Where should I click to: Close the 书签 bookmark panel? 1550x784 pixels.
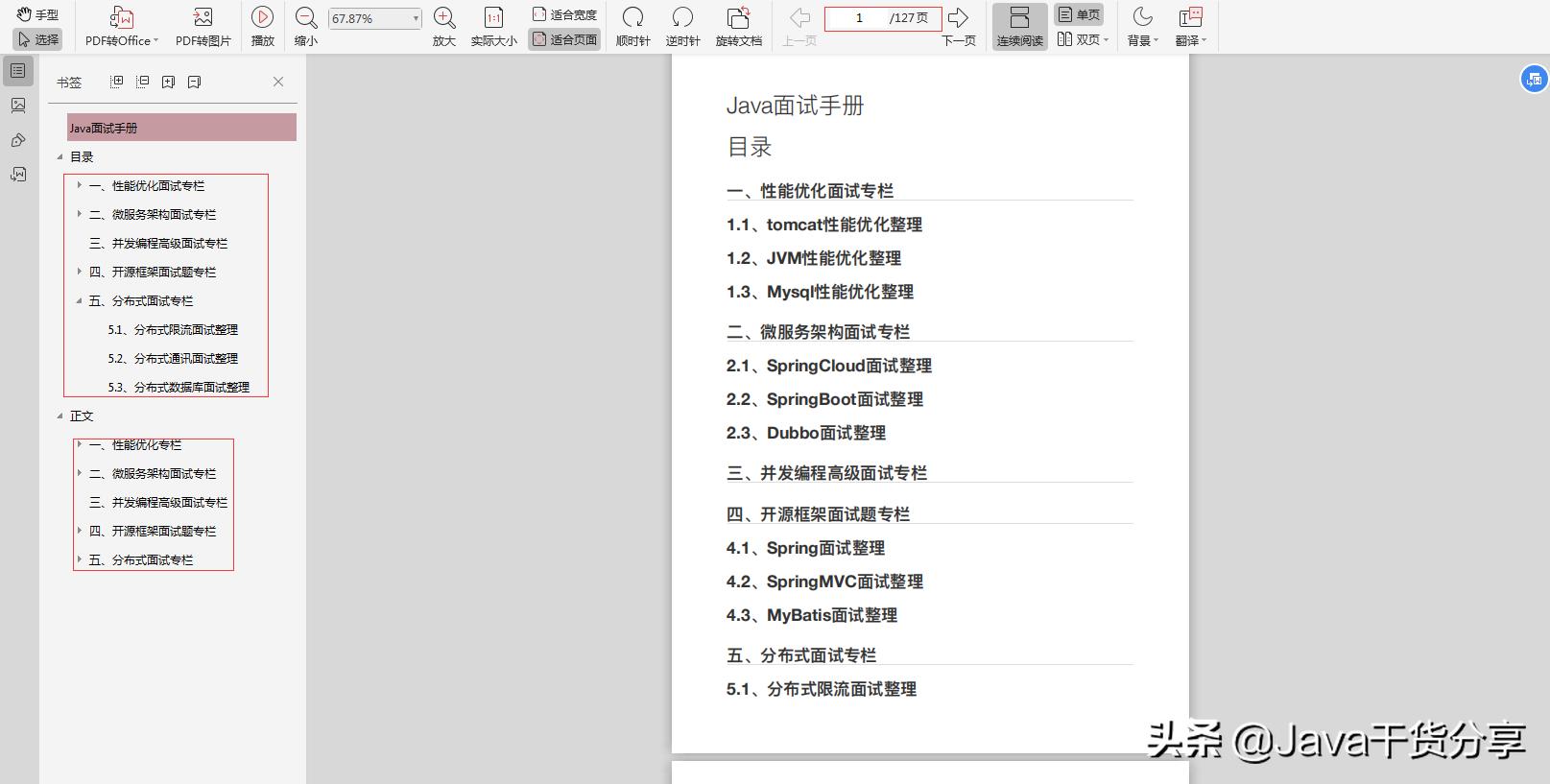tap(278, 82)
